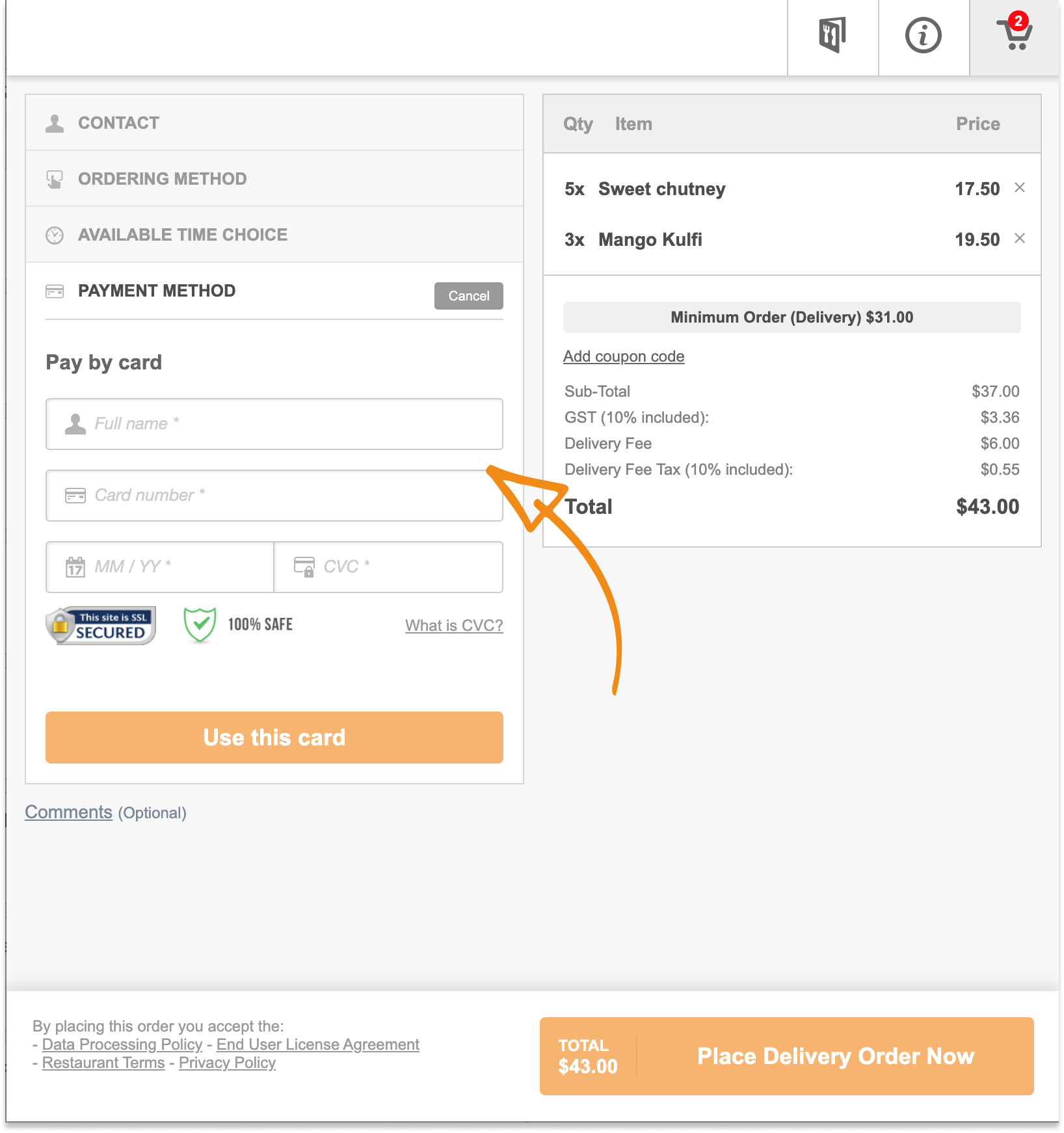Click the Full name field
The height and width of the screenshot is (1133, 1064).
(274, 424)
